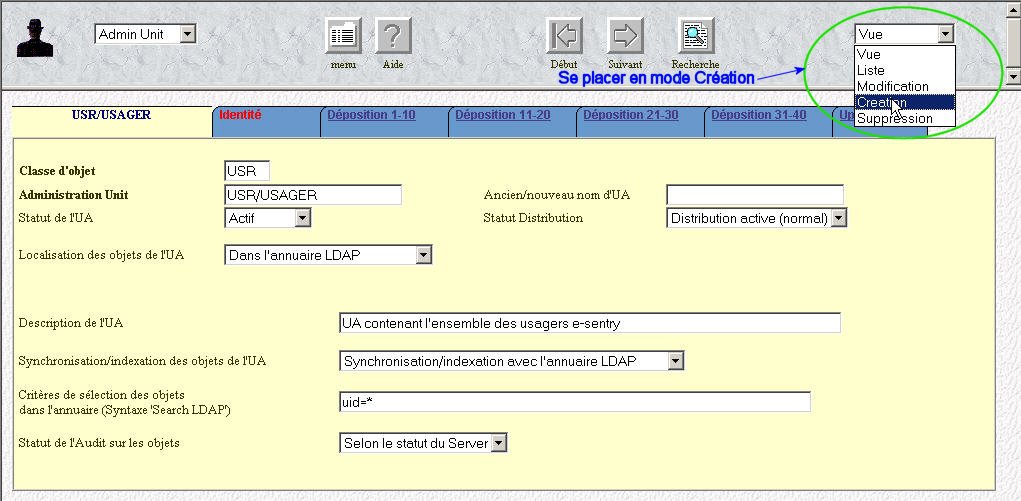Open the Statut de l'UA Actif dropdown
Viewport: 1021px width, 501px height.
[268, 218]
